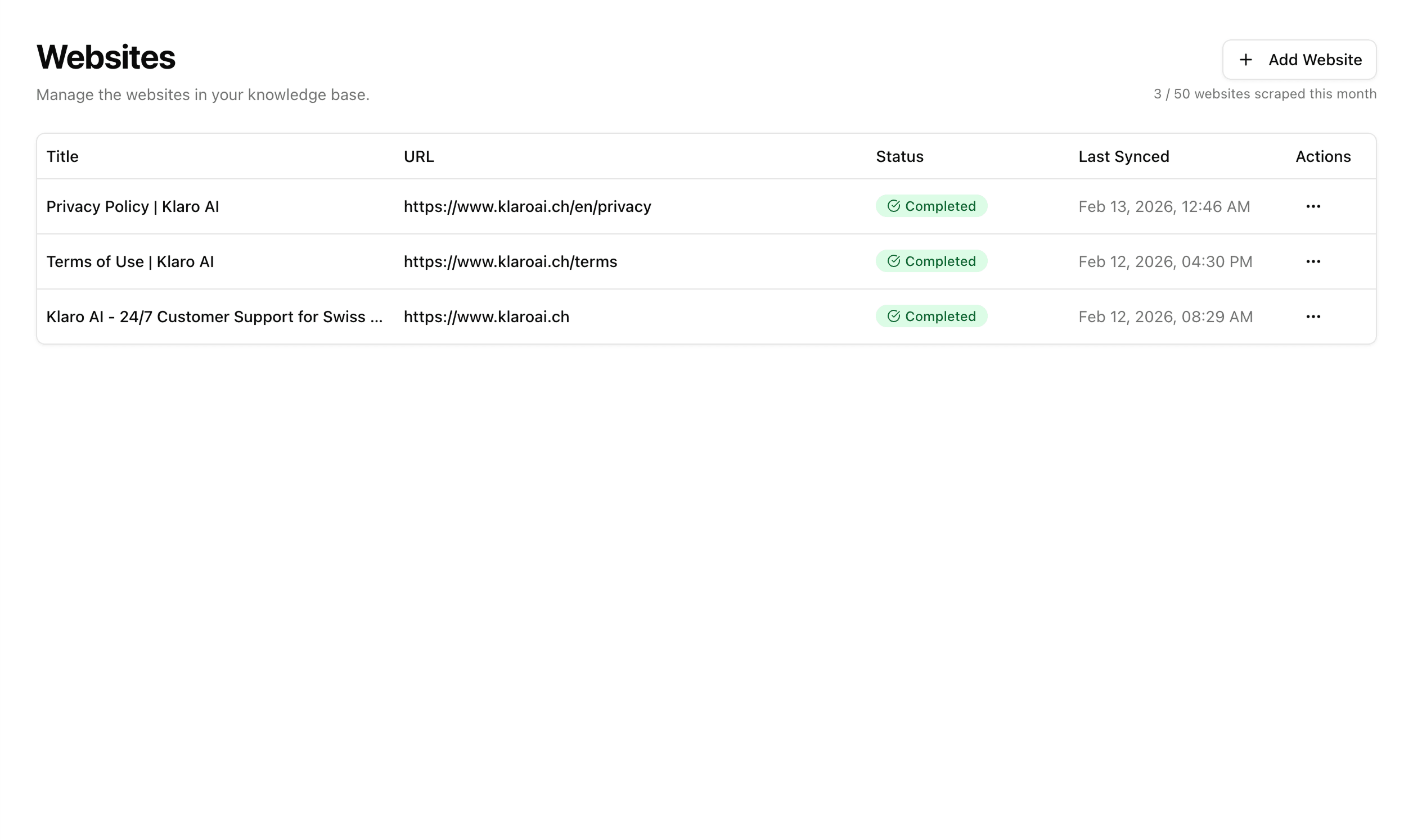Select the Terms of Use | Klaro AI title
Image resolution: width=1413 pixels, height=840 pixels.
(x=129, y=261)
